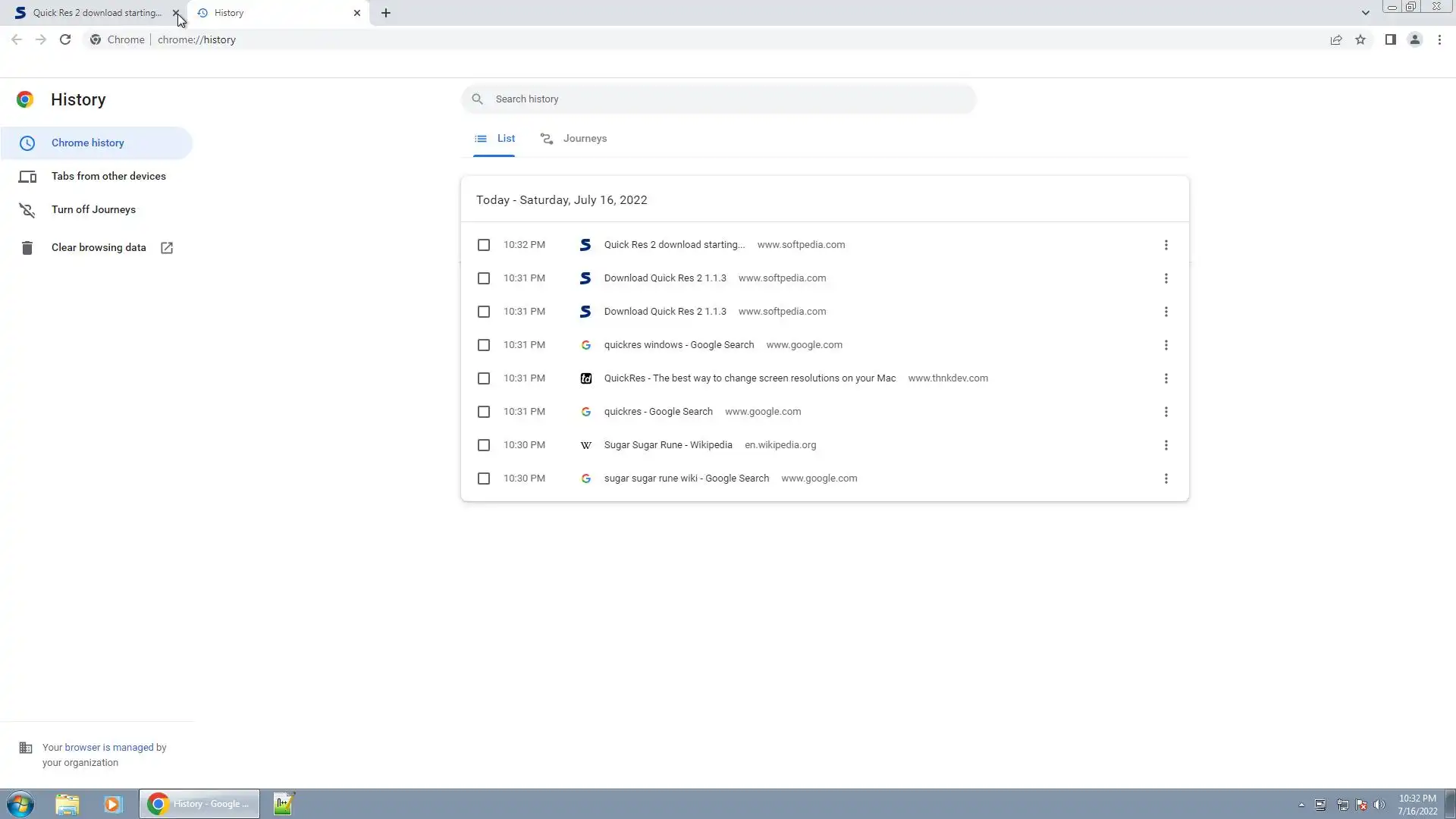Open a new tab with plus icon
This screenshot has height=819, width=1456.
386,13
